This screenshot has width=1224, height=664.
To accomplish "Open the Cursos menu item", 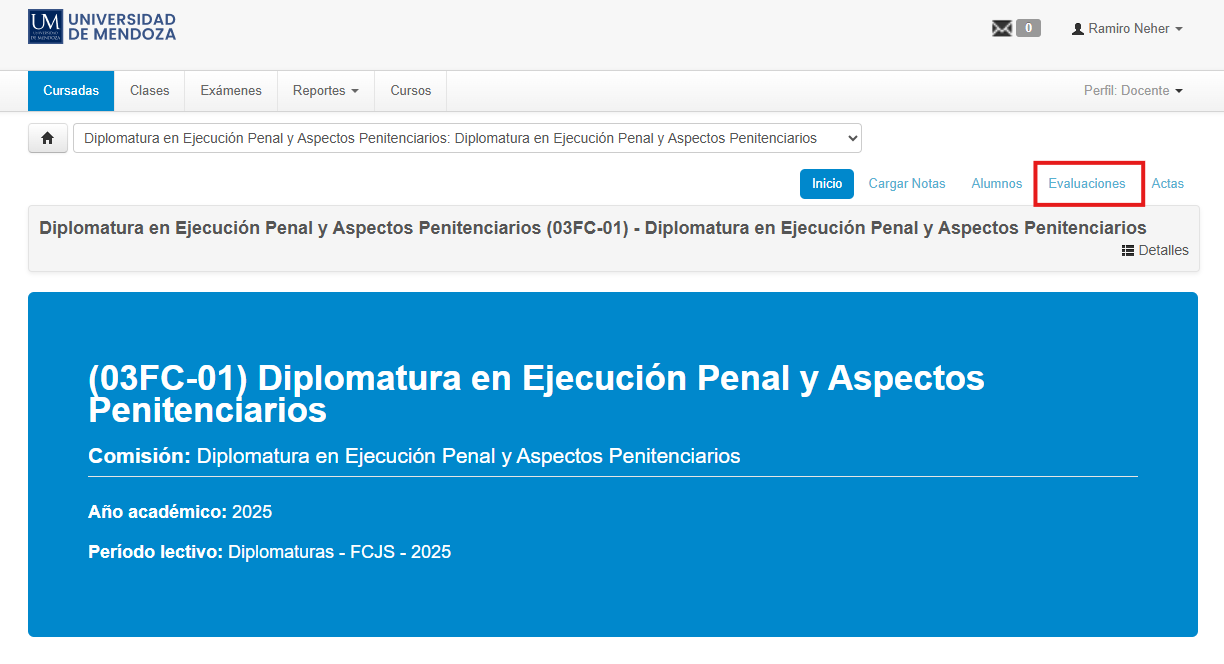I will [x=410, y=91].
